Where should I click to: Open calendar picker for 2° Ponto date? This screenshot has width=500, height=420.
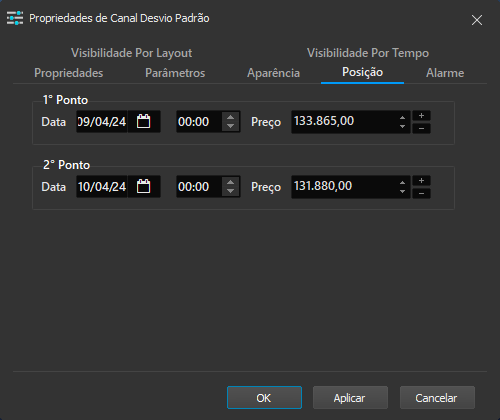[144, 186]
